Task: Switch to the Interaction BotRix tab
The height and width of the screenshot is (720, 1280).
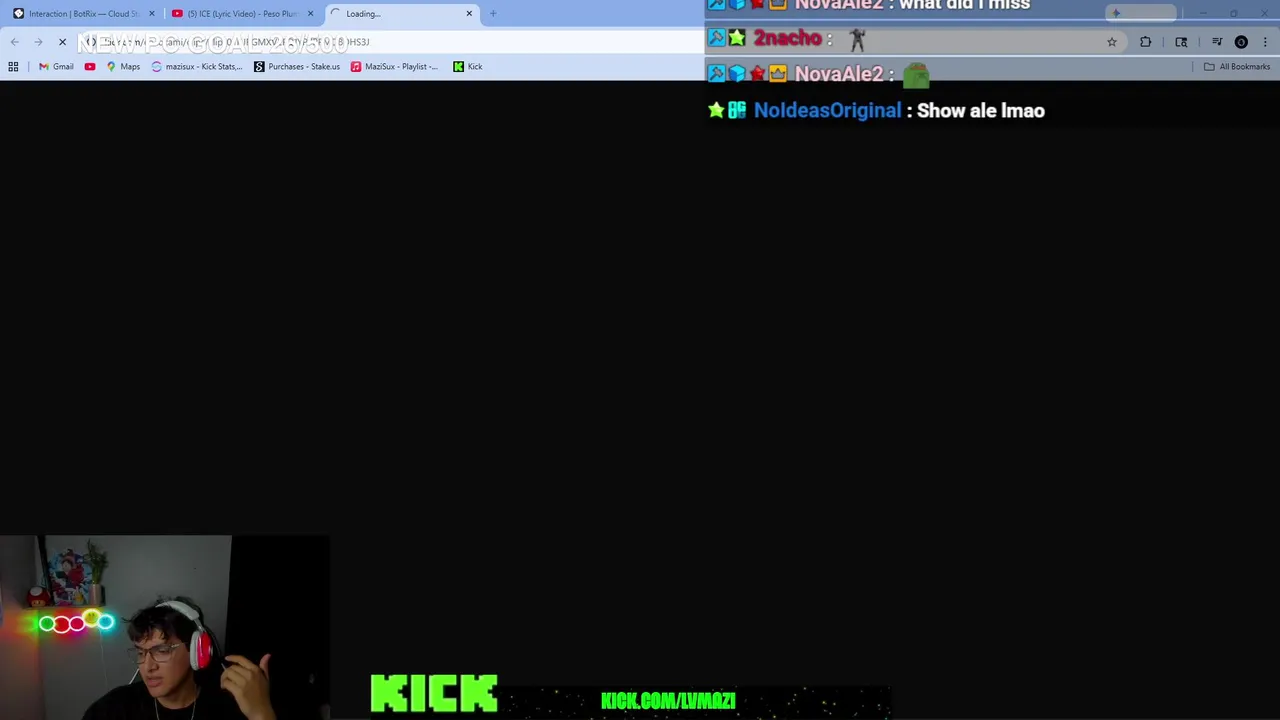Action: [x=83, y=14]
